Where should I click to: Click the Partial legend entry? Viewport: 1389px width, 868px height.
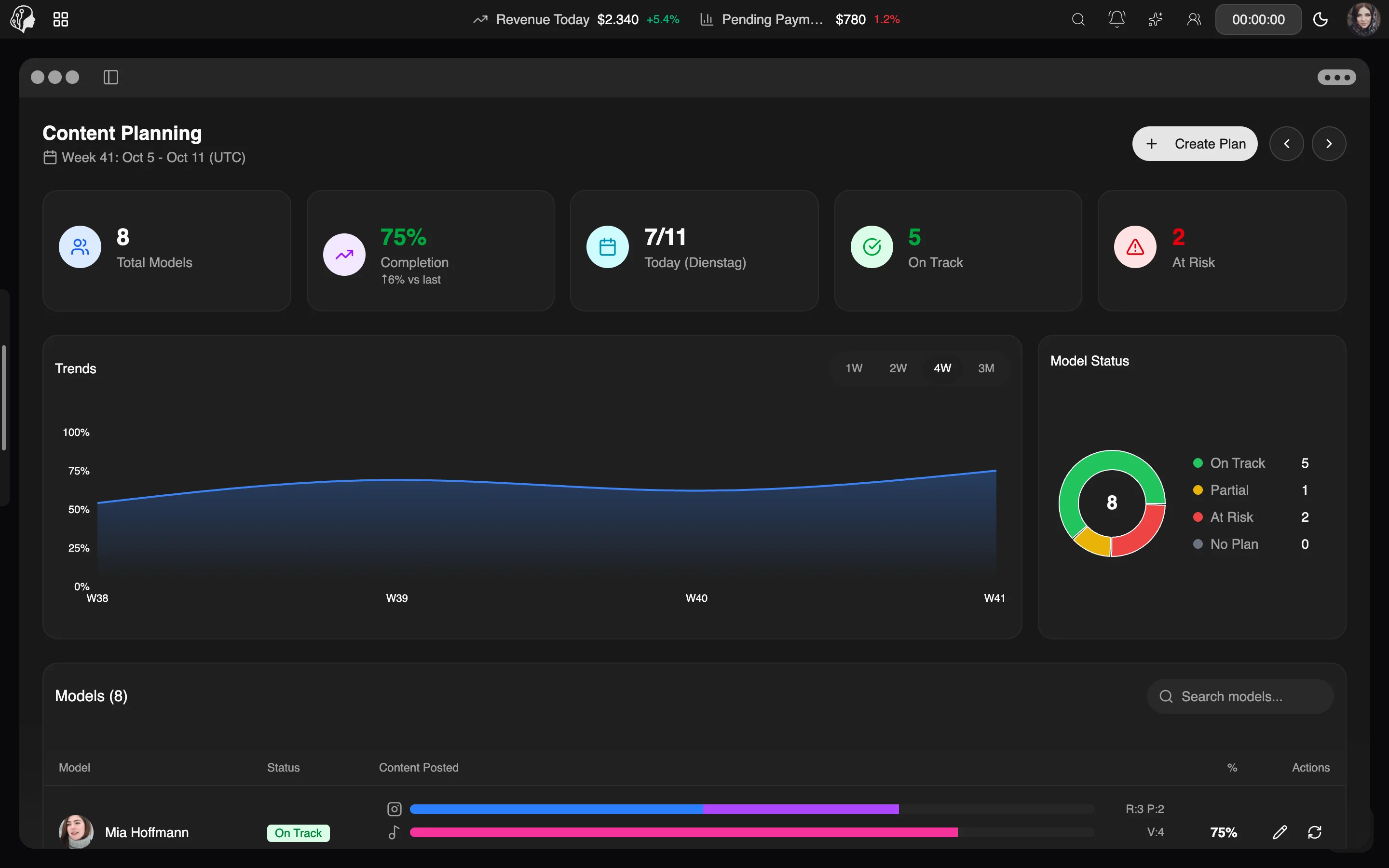1251,490
